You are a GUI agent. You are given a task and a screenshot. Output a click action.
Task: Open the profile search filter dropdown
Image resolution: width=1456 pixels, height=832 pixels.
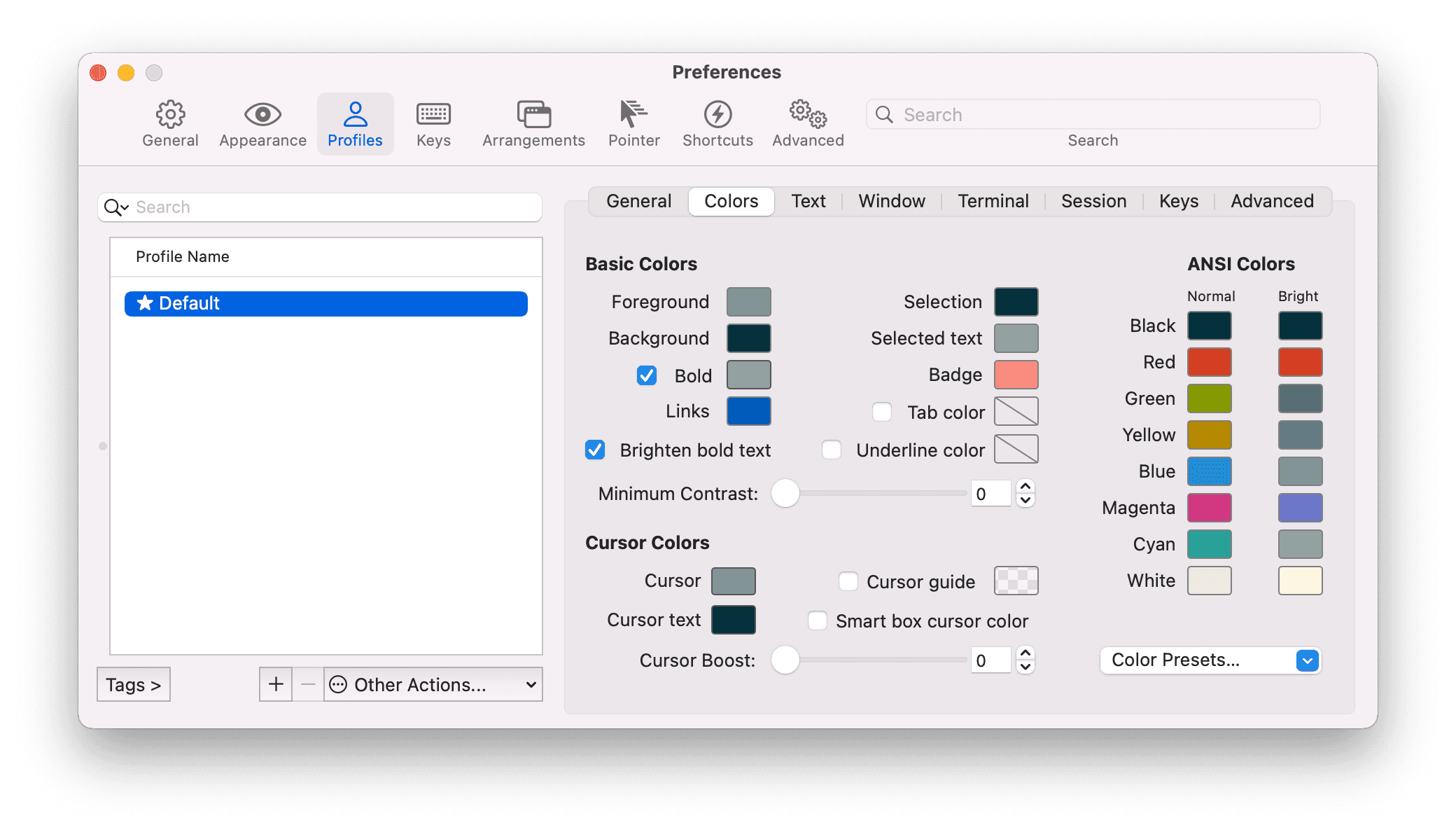click(x=116, y=207)
